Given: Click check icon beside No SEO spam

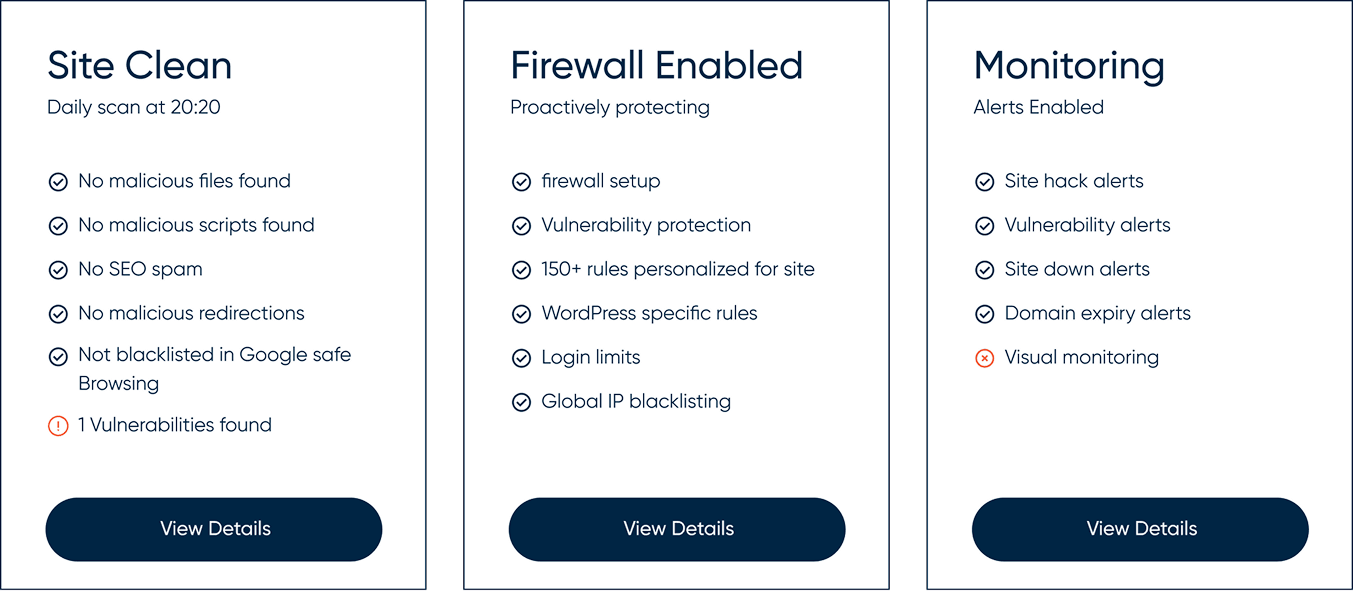Looking at the screenshot, I should tap(58, 270).
